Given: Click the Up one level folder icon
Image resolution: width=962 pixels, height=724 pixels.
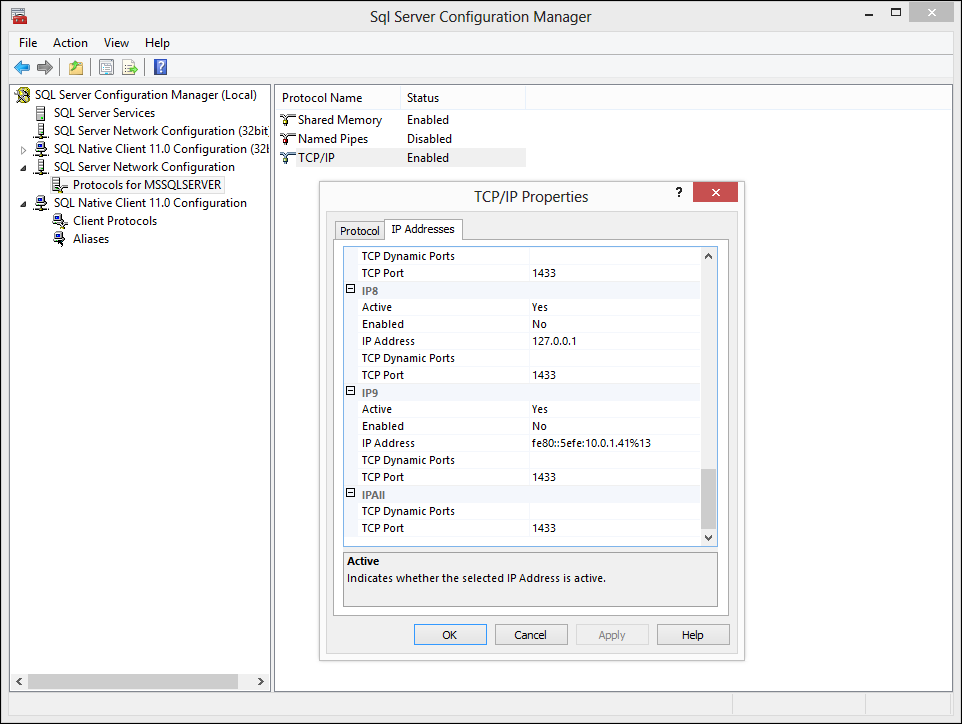Looking at the screenshot, I should pos(75,67).
